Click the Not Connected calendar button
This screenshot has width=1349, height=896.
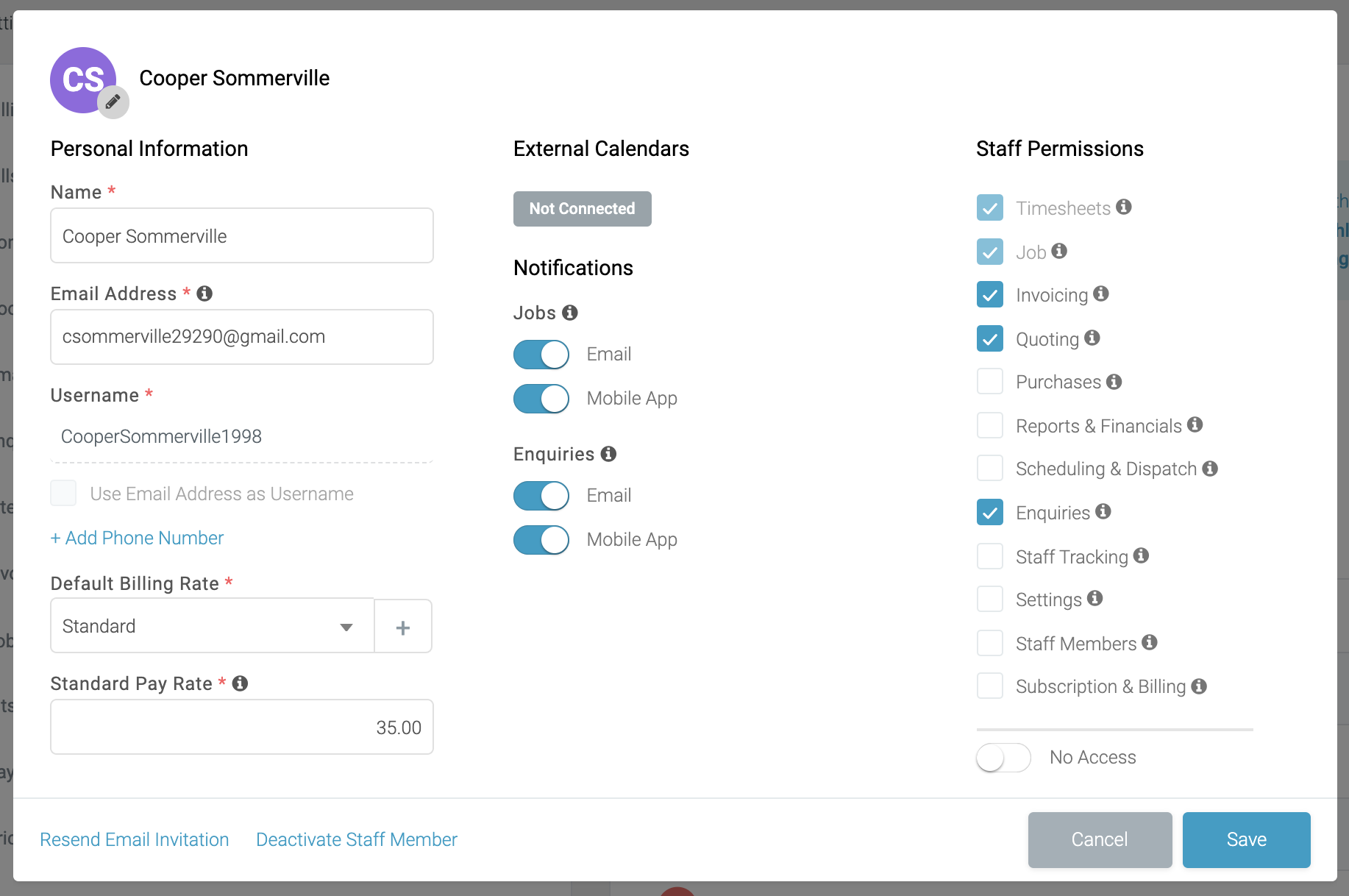(583, 209)
